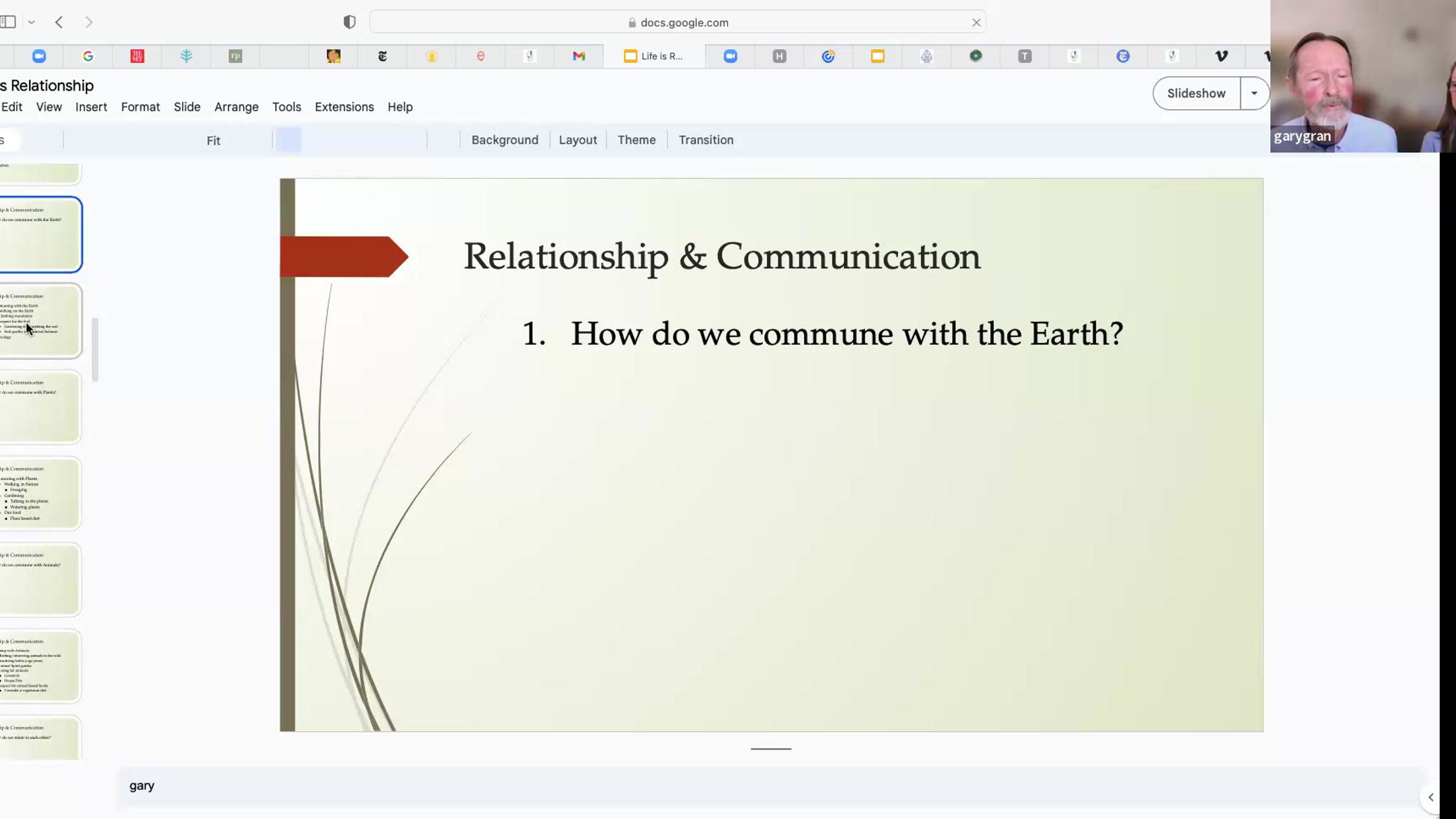Open the Insert menu
The image size is (1456, 819).
(x=91, y=107)
